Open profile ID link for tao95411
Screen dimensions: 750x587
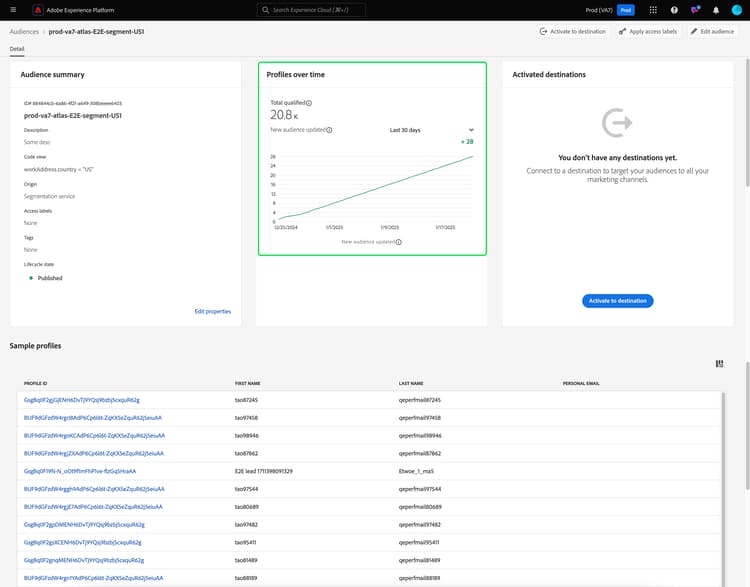coord(83,543)
